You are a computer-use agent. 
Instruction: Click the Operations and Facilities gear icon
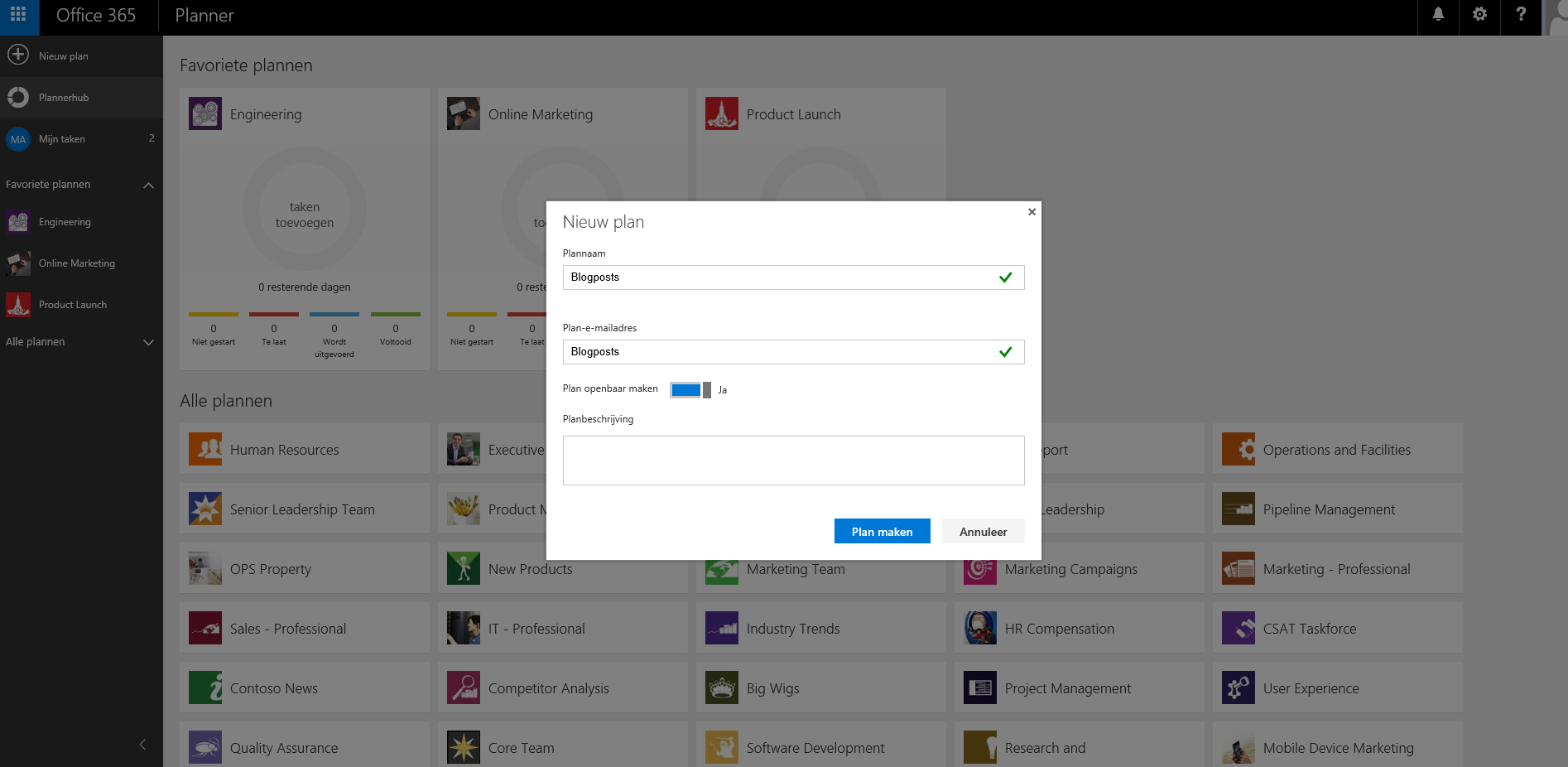(x=1239, y=449)
